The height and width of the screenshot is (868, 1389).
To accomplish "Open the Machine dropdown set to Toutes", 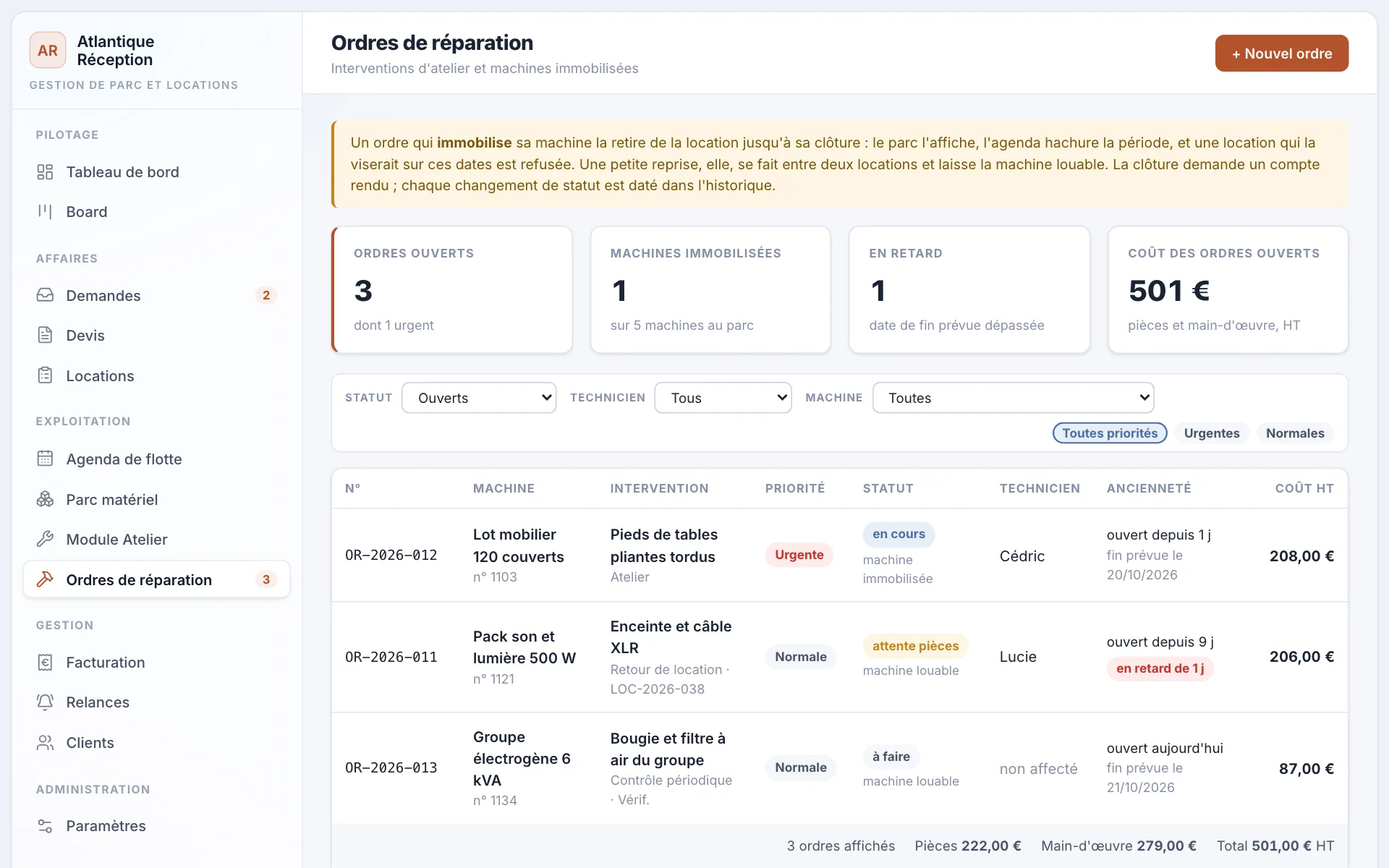I will (x=1013, y=398).
